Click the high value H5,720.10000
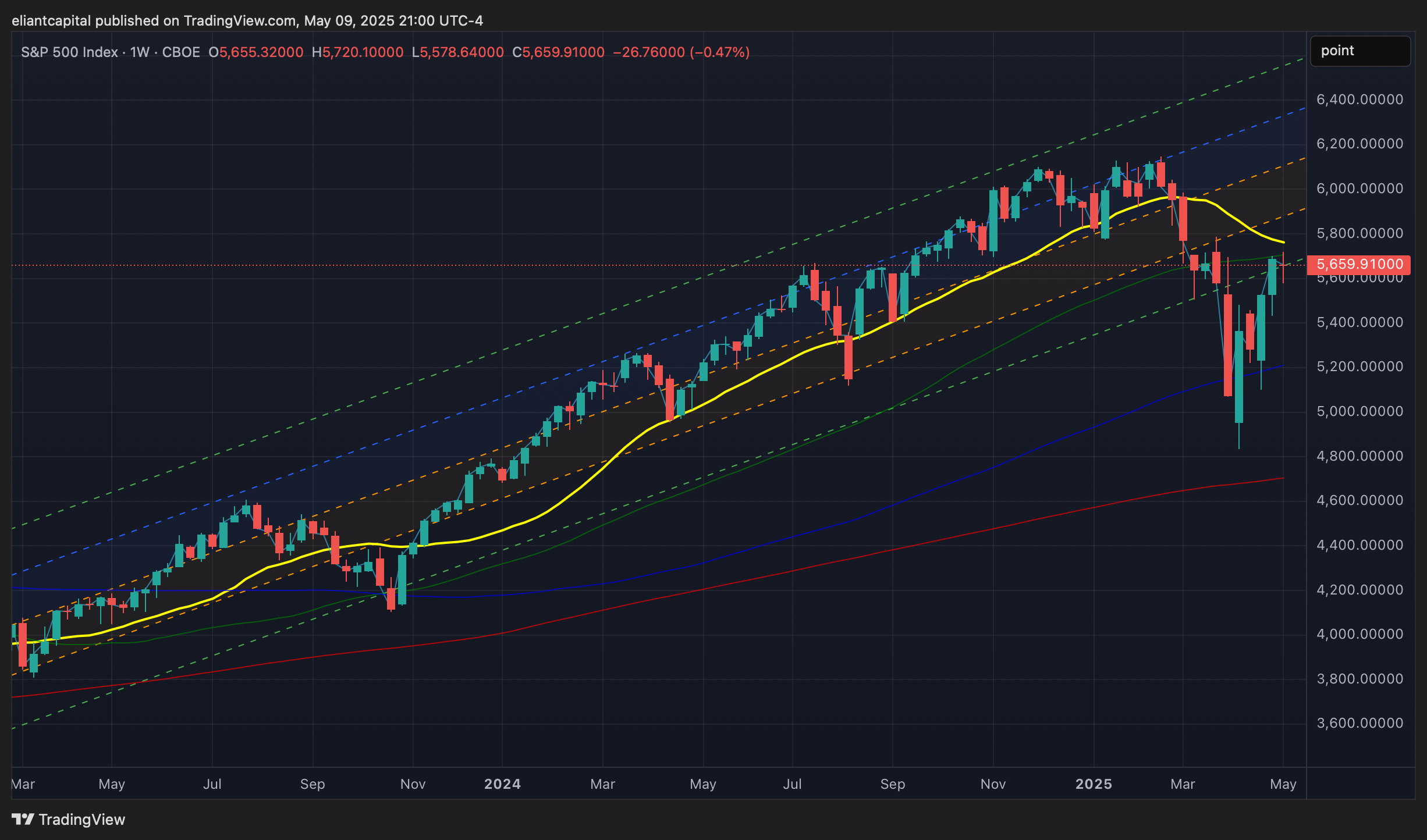The height and width of the screenshot is (840, 1427). coord(357,52)
